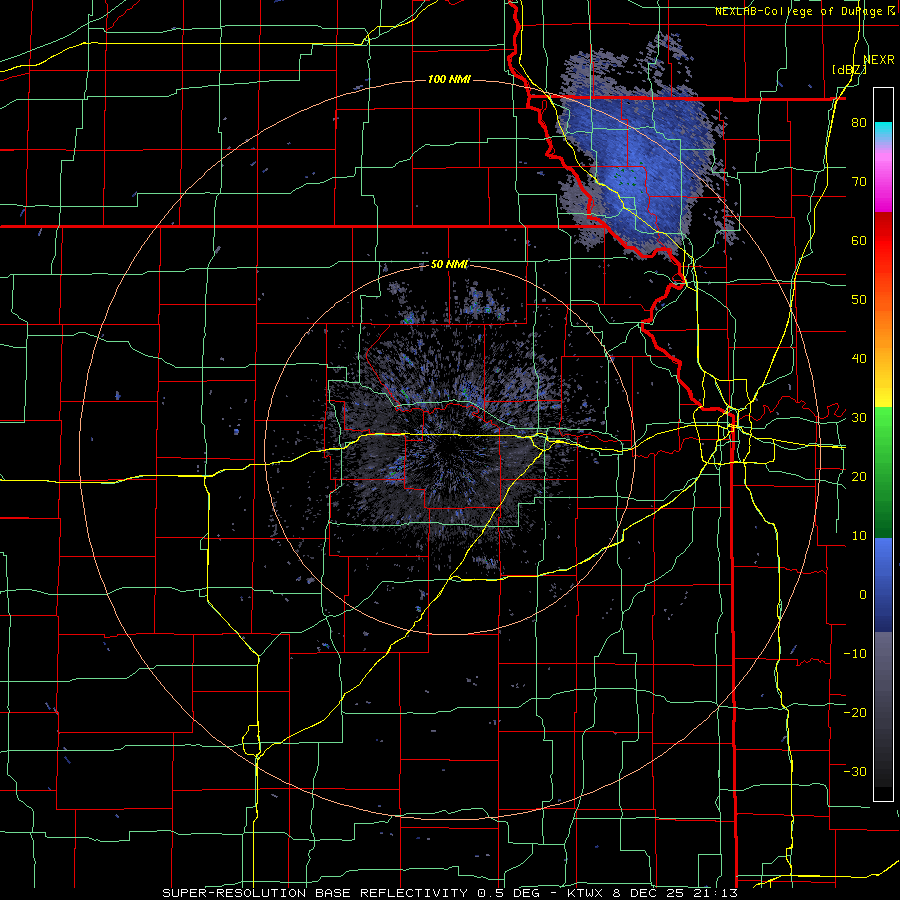This screenshot has width=900, height=900.
Task: Click the '50 NMI' range ring label
Action: (449, 264)
